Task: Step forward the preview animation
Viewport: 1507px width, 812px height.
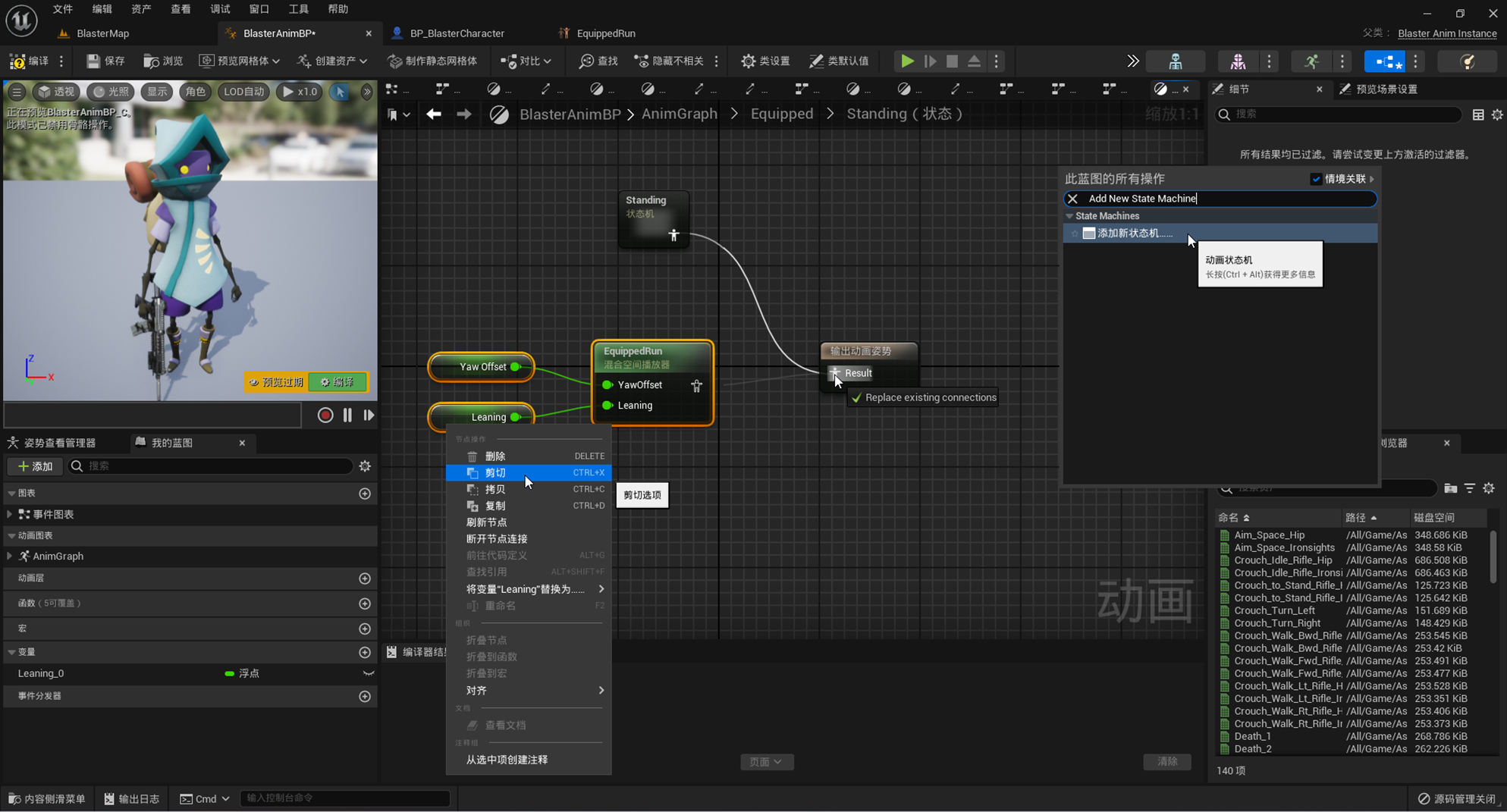Action: 369,415
